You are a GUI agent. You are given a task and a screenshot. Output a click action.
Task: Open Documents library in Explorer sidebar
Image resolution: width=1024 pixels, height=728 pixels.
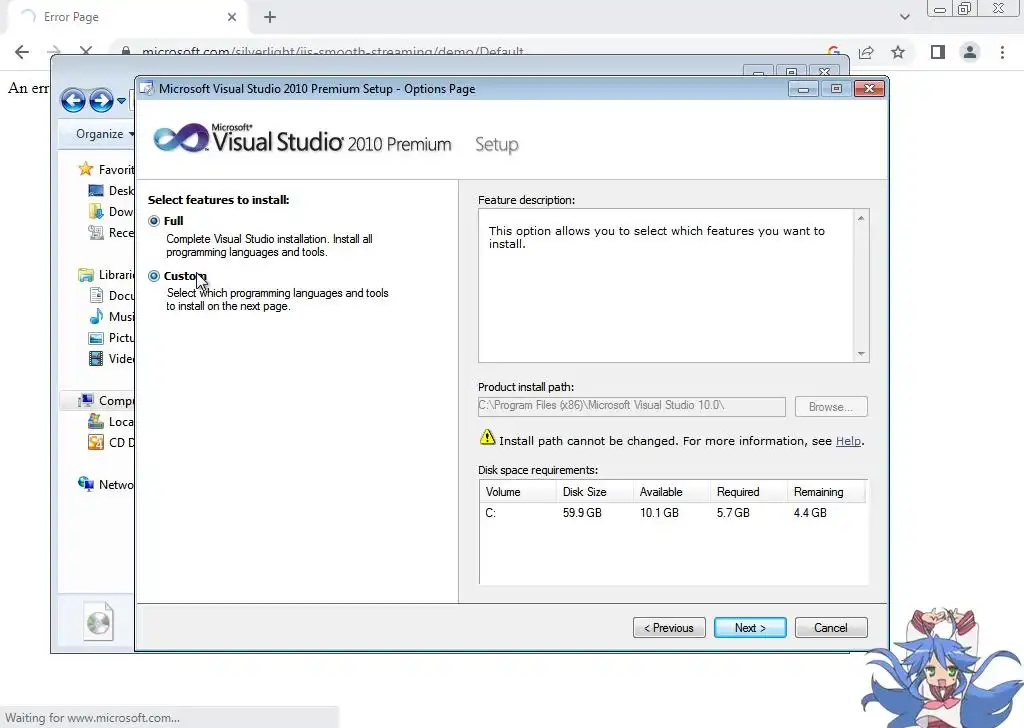[x=111, y=296]
